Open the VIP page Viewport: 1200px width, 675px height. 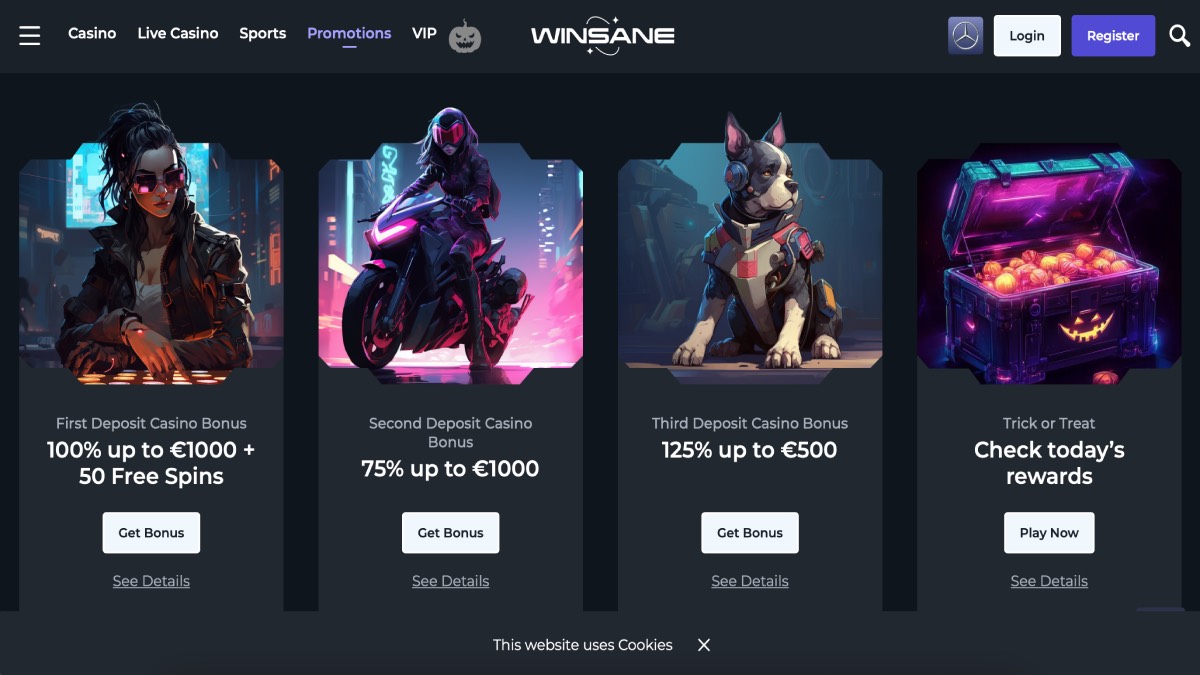point(424,33)
